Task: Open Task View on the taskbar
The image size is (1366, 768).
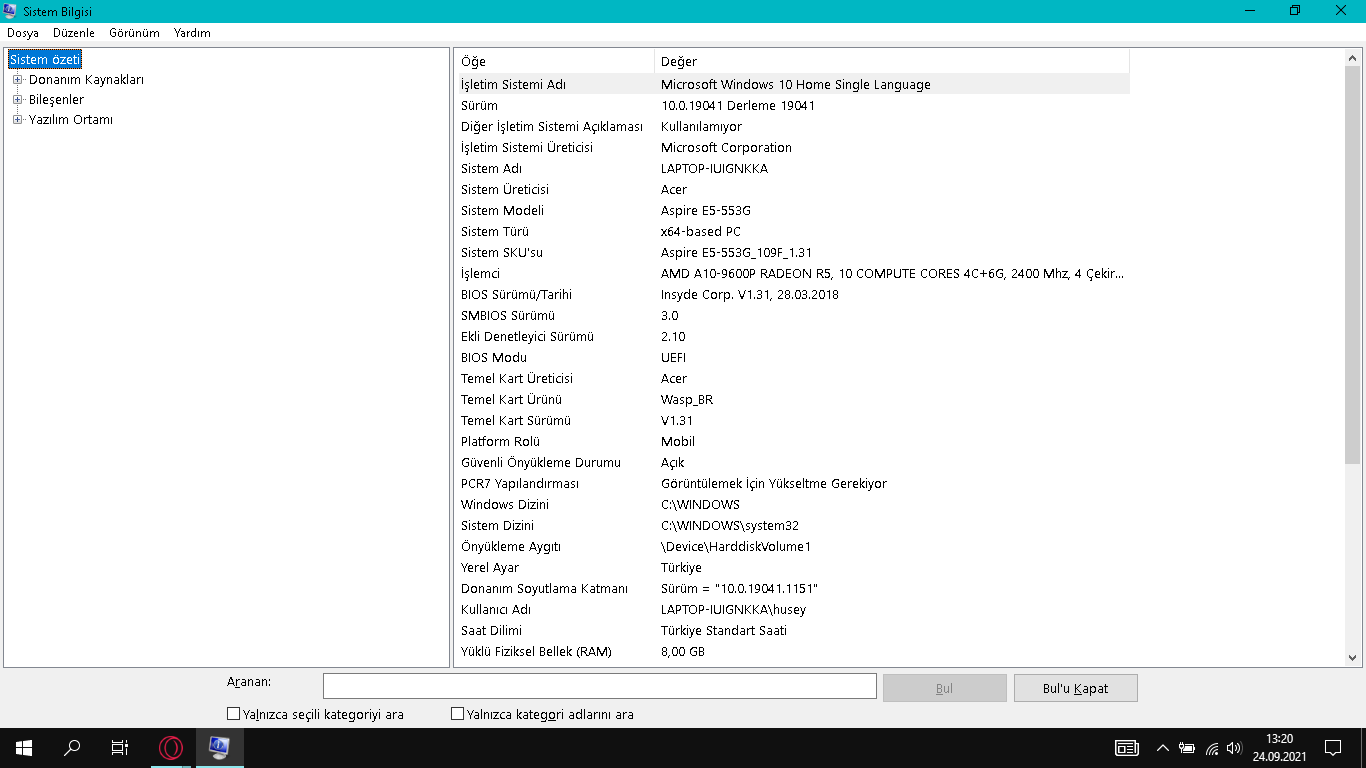Action: [x=120, y=748]
